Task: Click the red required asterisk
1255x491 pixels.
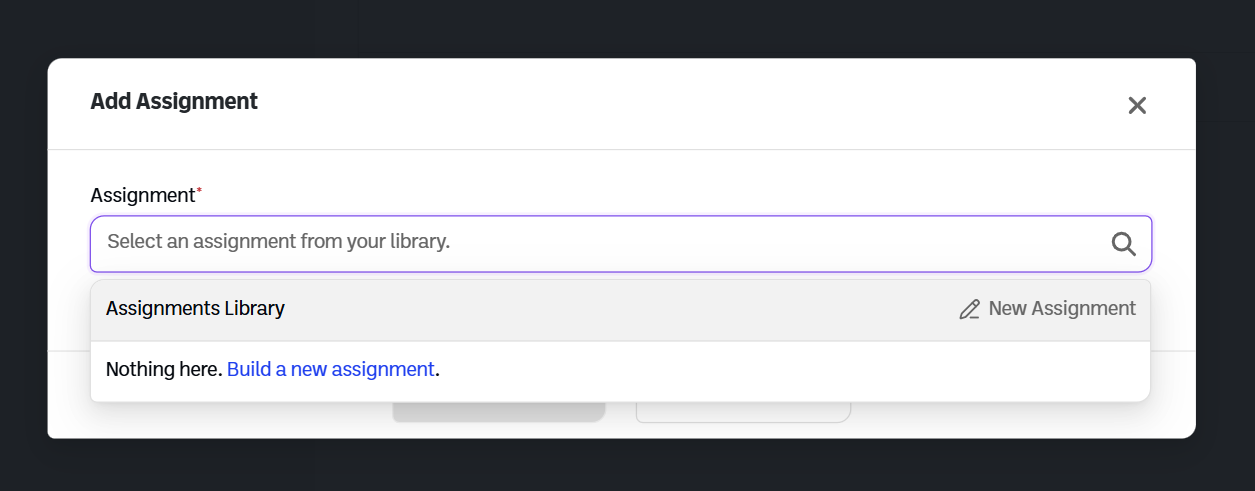Action: coord(199,190)
